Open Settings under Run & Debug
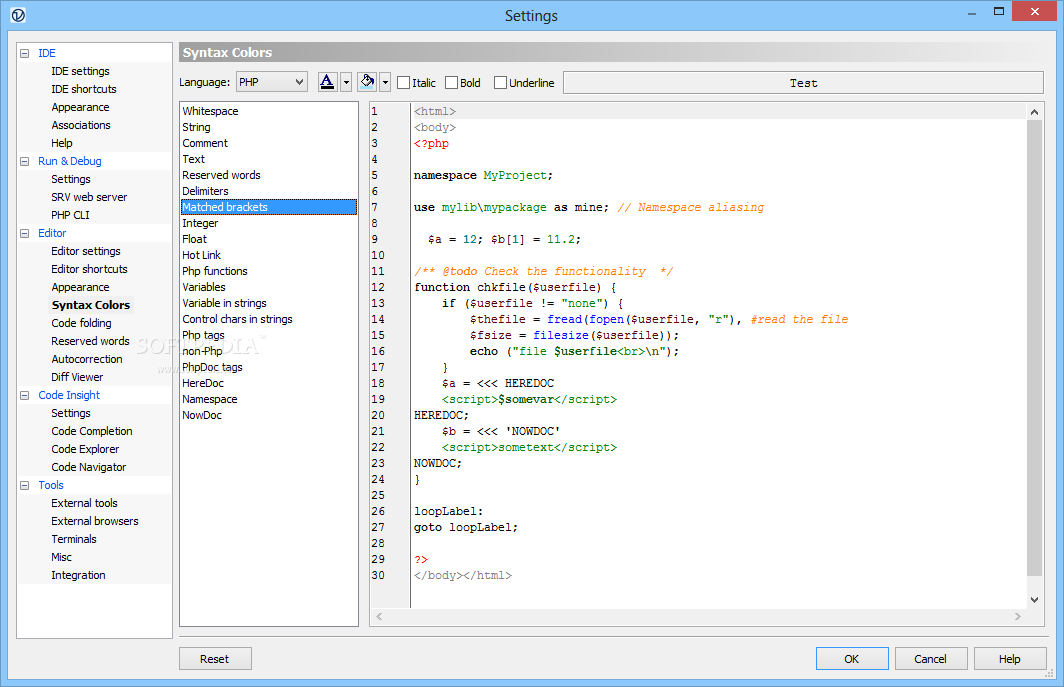Image resolution: width=1064 pixels, height=687 pixels. (71, 179)
